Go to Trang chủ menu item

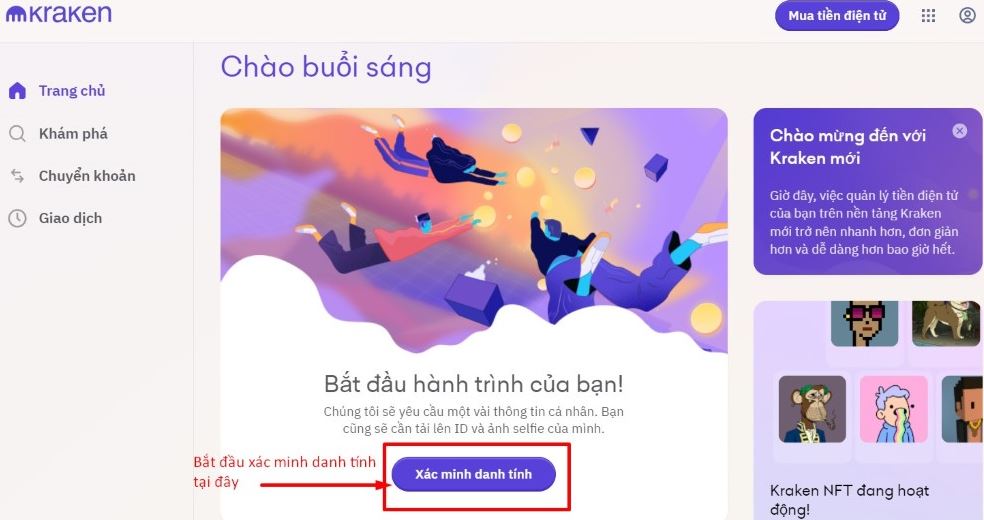[56, 91]
